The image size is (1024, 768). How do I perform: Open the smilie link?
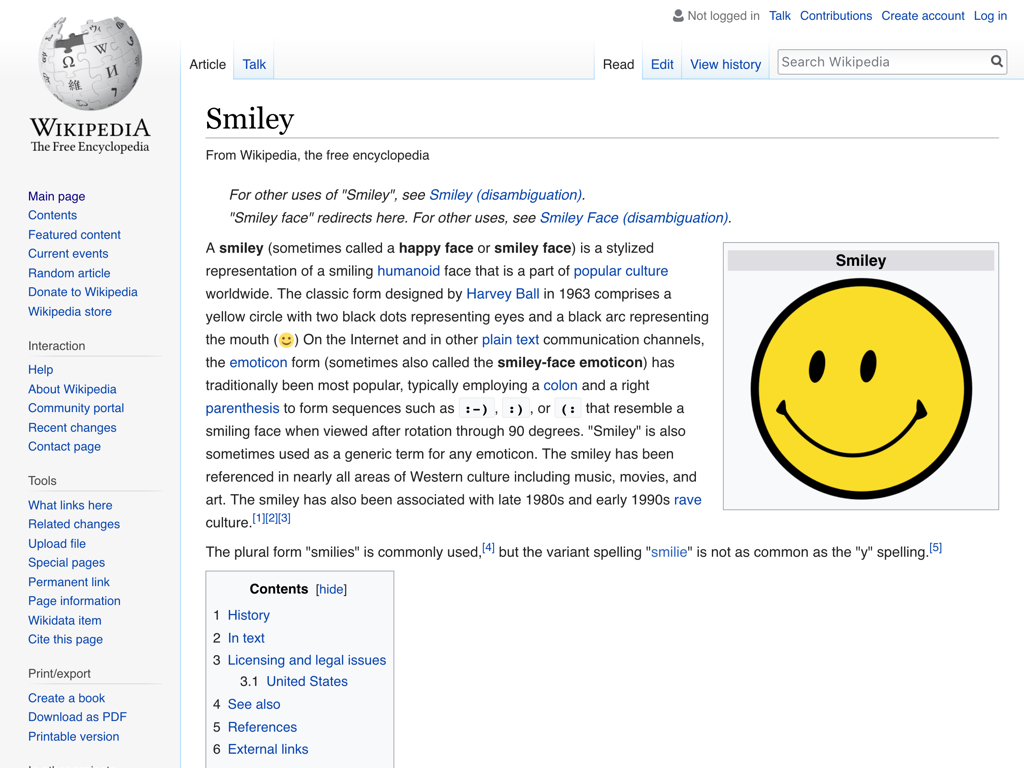tap(669, 552)
